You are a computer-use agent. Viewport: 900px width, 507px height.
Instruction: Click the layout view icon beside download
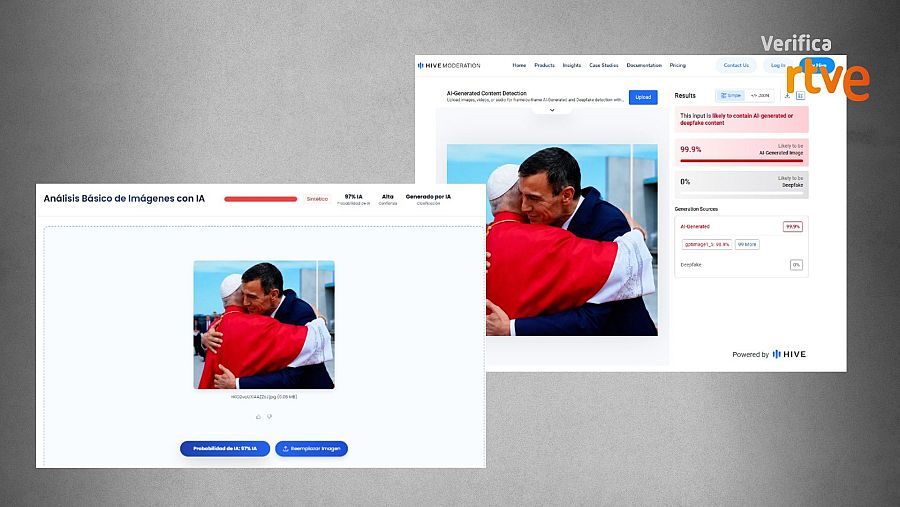click(x=800, y=95)
